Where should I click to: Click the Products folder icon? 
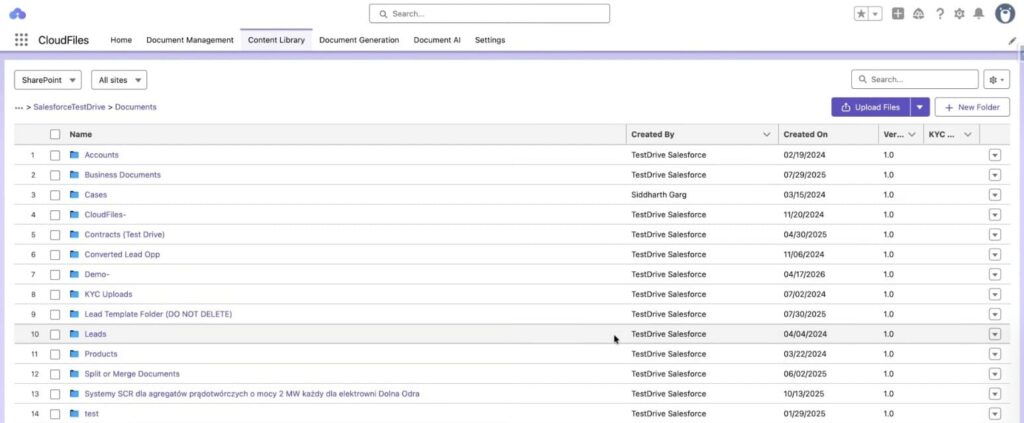(x=74, y=354)
